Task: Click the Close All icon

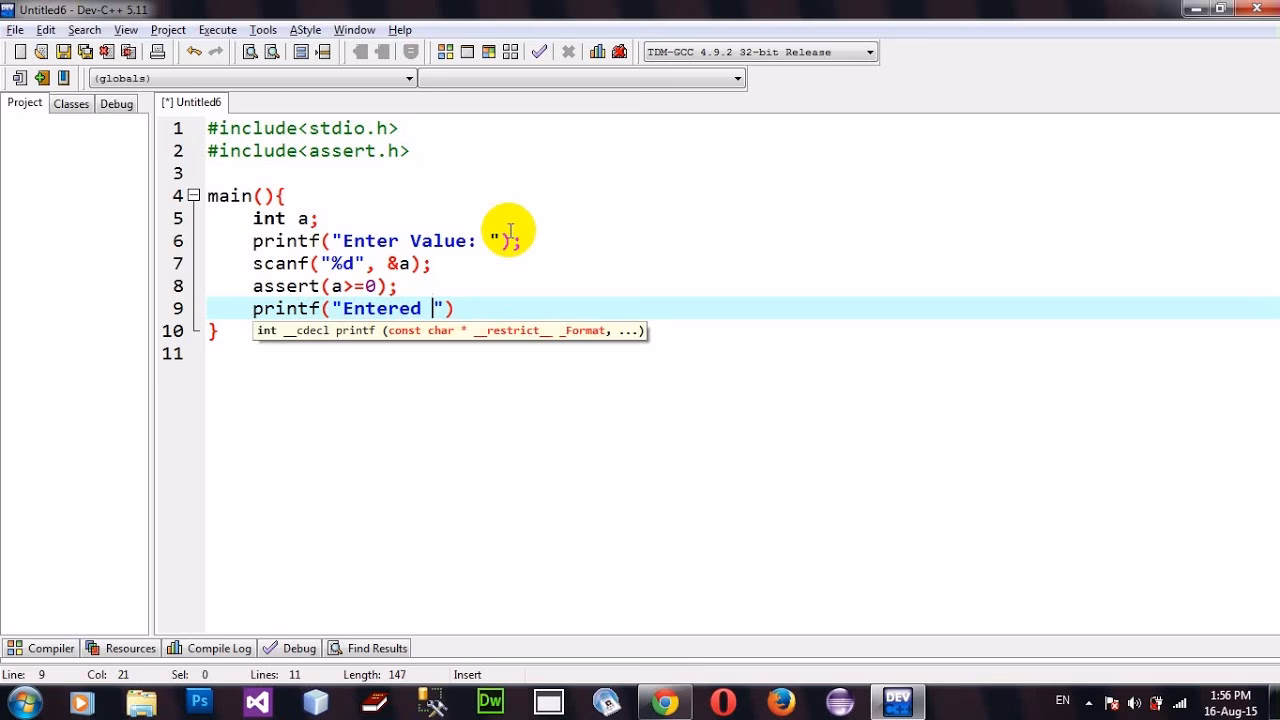Action: [129, 52]
